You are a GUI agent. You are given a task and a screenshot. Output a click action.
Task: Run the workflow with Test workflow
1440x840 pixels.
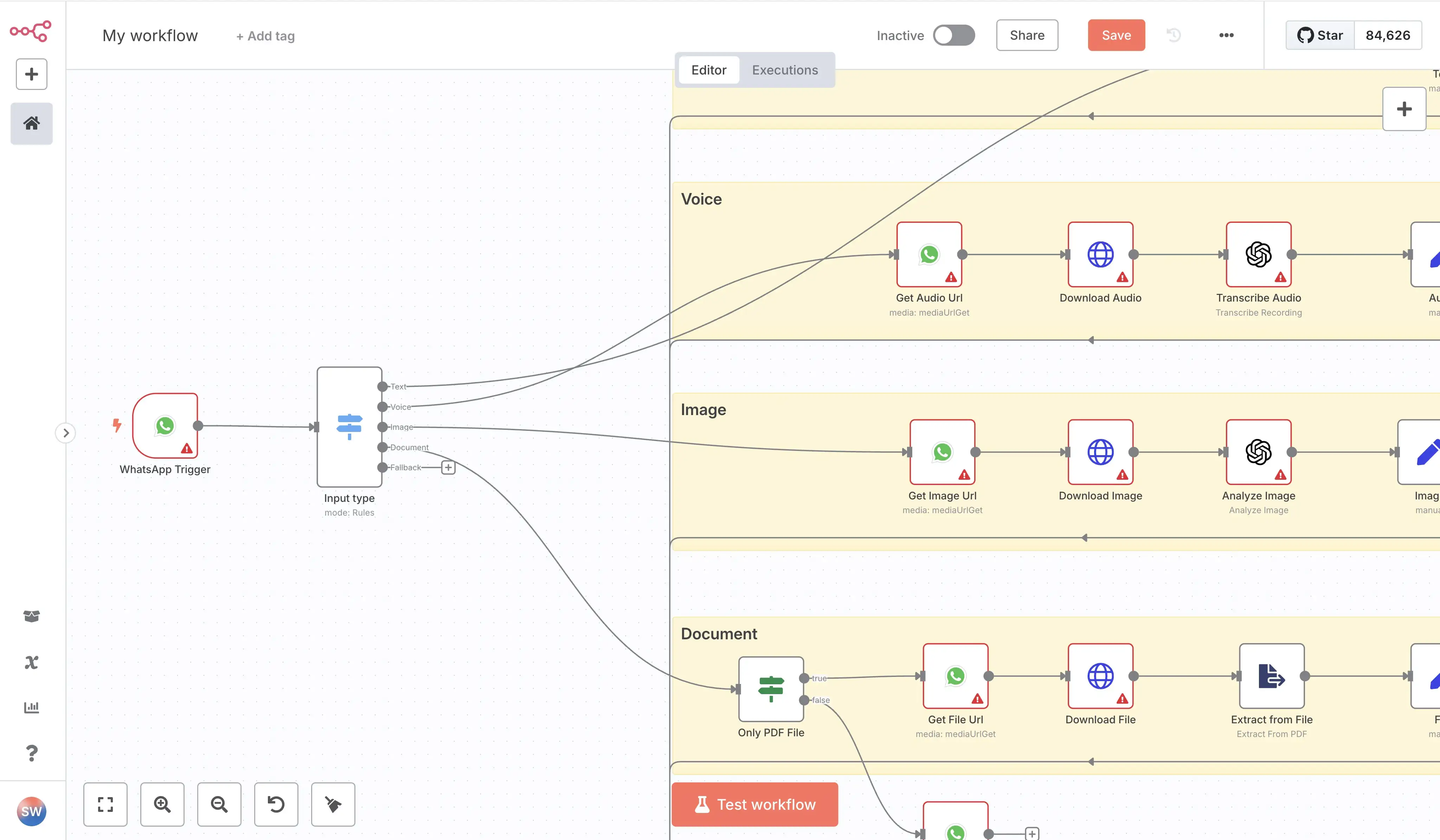tap(754, 804)
